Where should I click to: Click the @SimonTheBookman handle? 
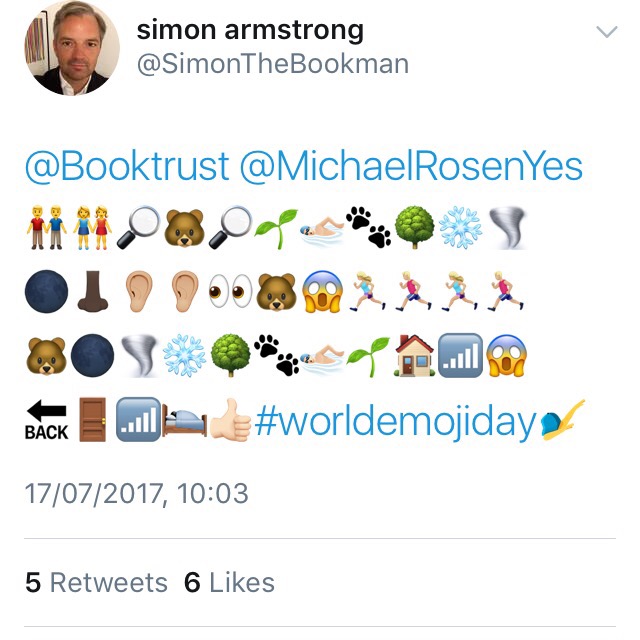273,64
